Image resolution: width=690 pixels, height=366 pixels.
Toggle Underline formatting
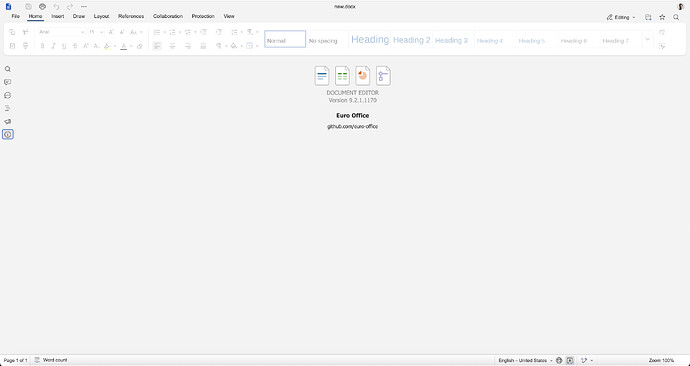pyautogui.click(x=64, y=46)
